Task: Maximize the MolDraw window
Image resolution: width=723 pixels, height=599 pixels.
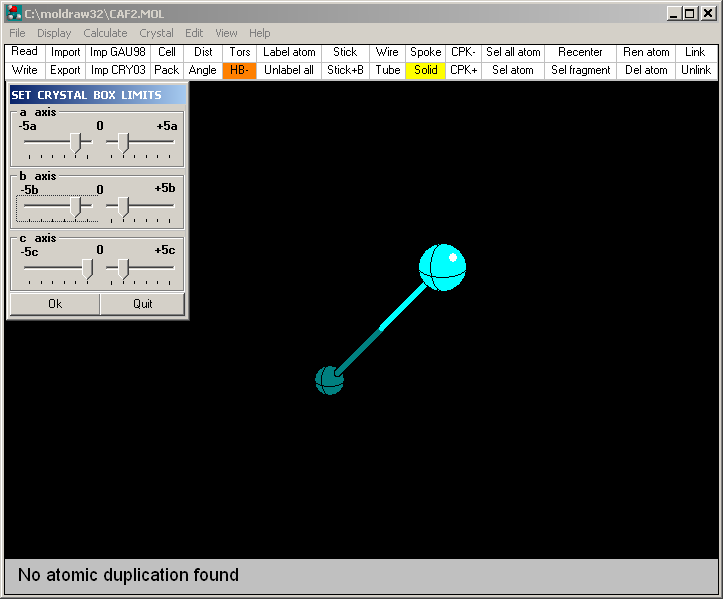Action: (x=689, y=13)
